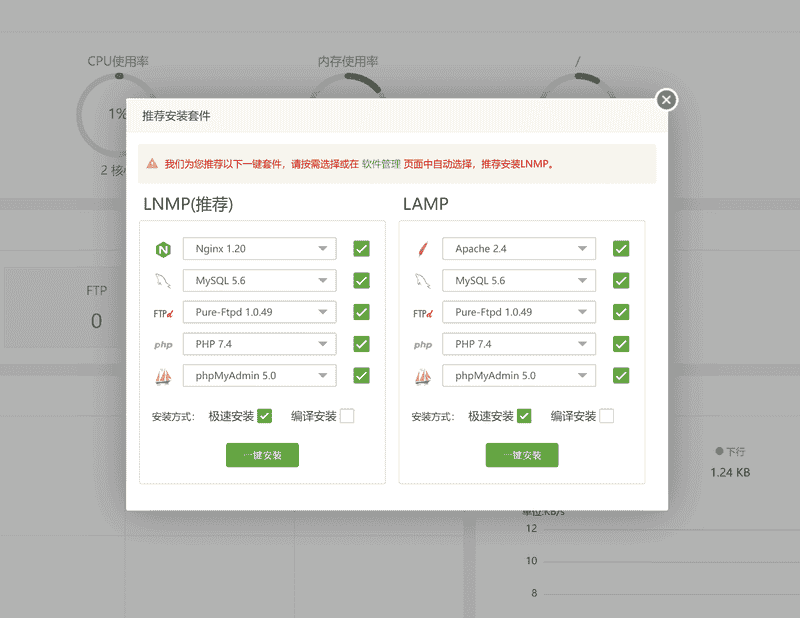Open the LAMP phpMyAdmin 5.0 dropdown
This screenshot has height=618, width=800.
click(x=519, y=376)
